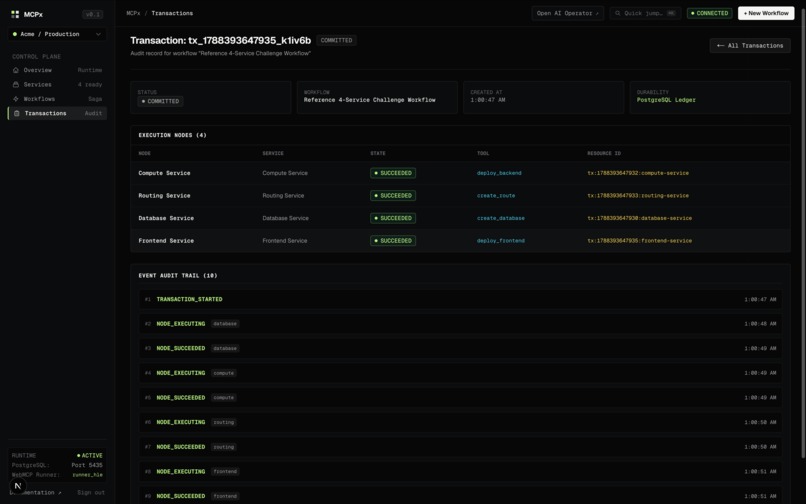Image resolution: width=806 pixels, height=504 pixels.
Task: Select the Compute Service node row
Action: (460, 173)
